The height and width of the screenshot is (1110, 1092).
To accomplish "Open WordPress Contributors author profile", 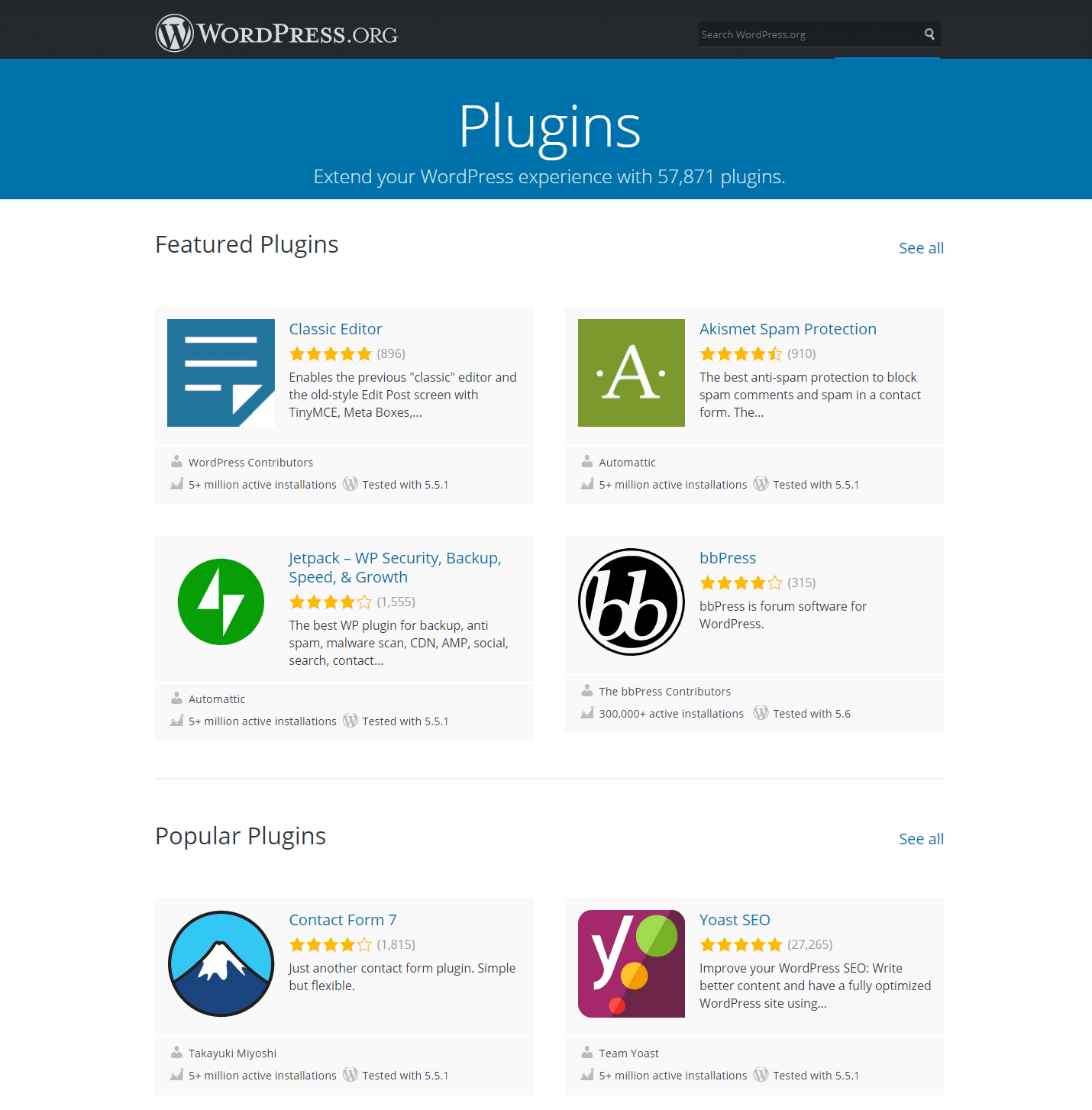I will [250, 462].
